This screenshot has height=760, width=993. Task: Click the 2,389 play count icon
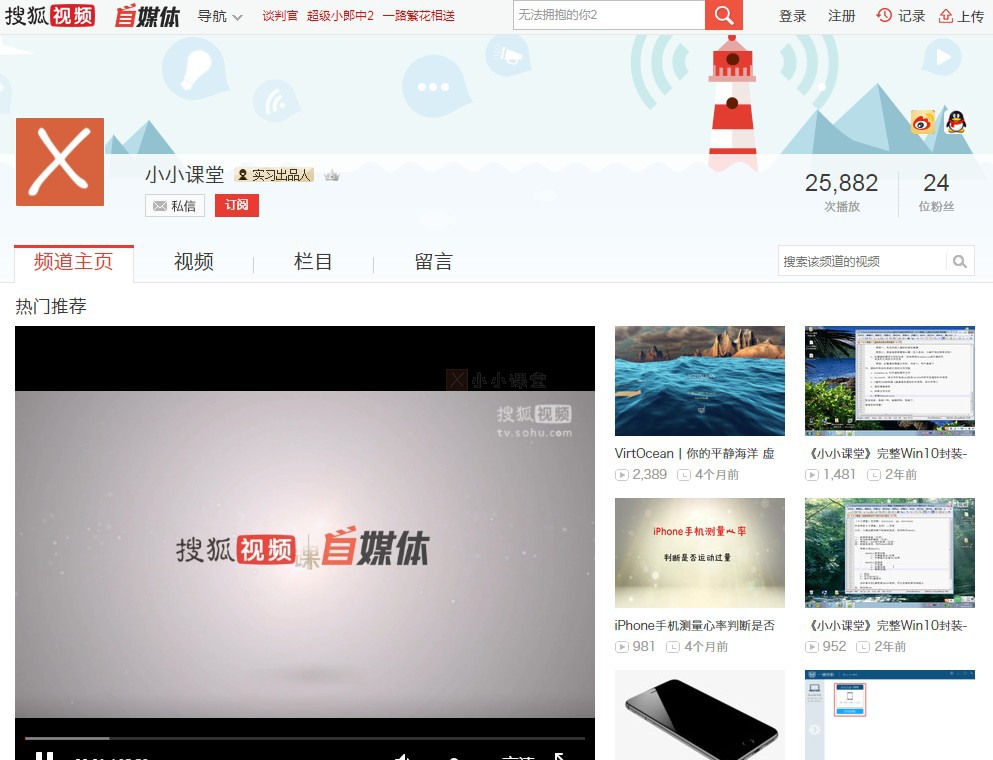click(x=622, y=475)
